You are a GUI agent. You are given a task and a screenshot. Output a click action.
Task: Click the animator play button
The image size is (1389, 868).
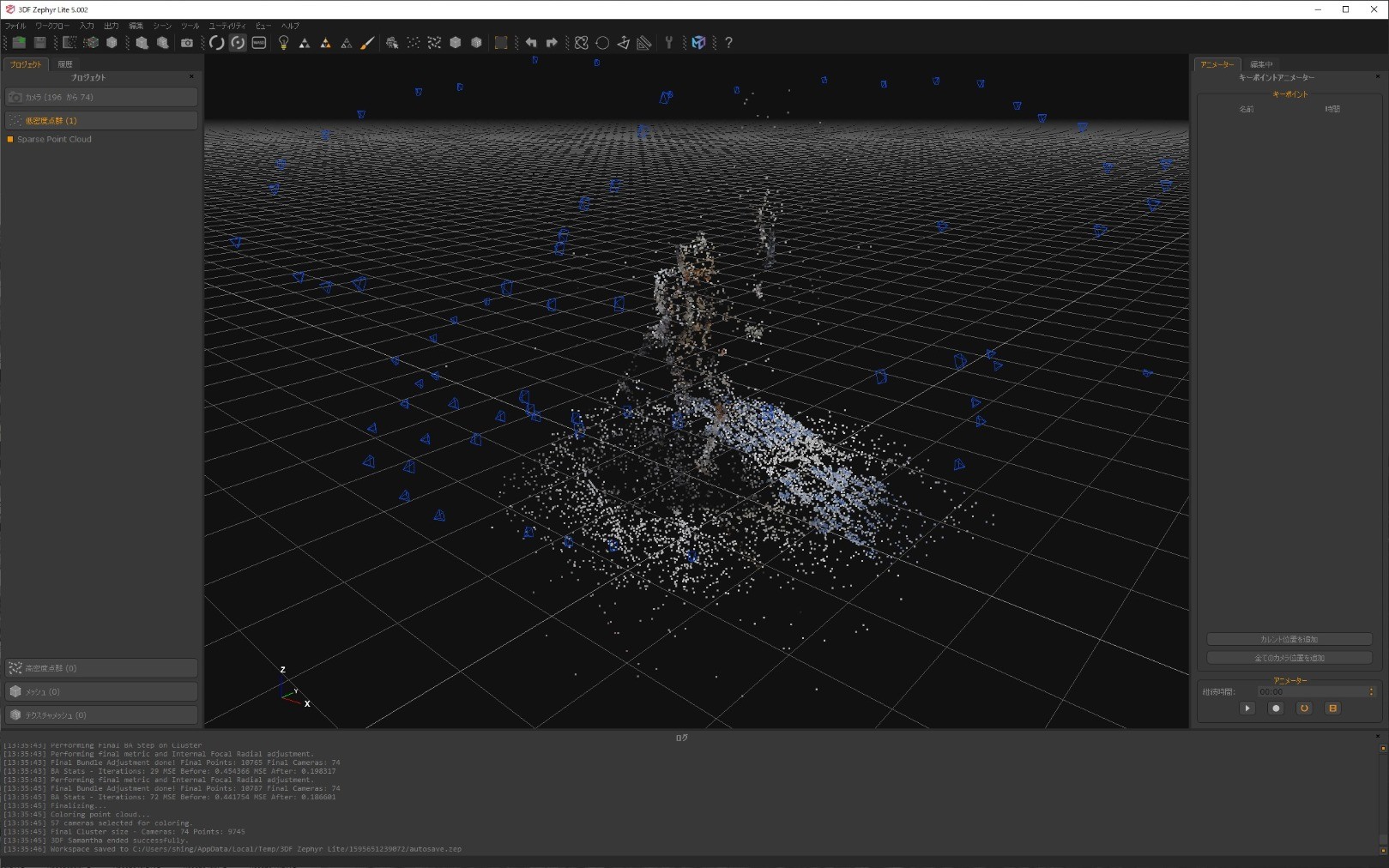click(x=1247, y=708)
